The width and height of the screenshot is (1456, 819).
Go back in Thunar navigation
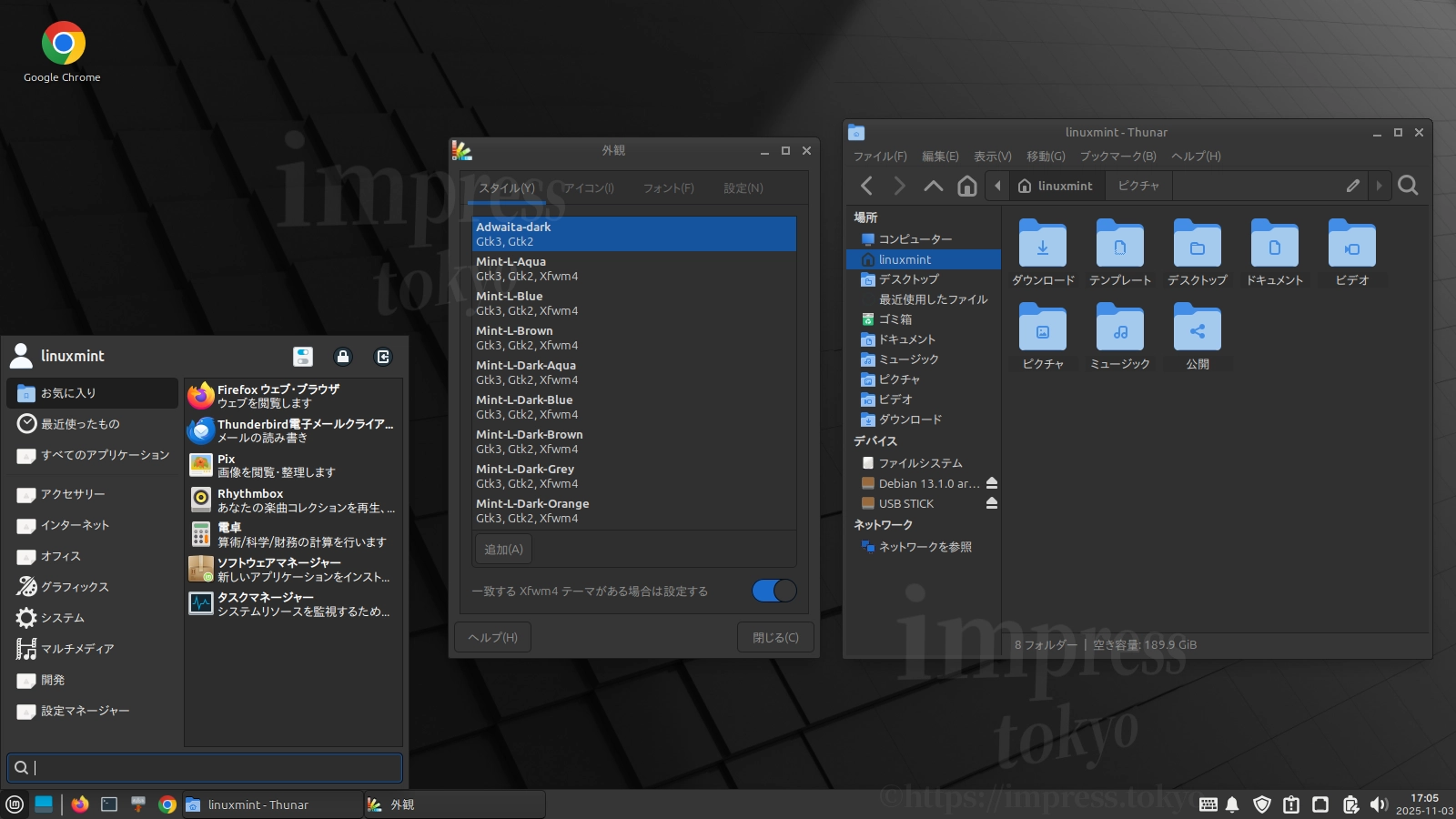point(866,187)
